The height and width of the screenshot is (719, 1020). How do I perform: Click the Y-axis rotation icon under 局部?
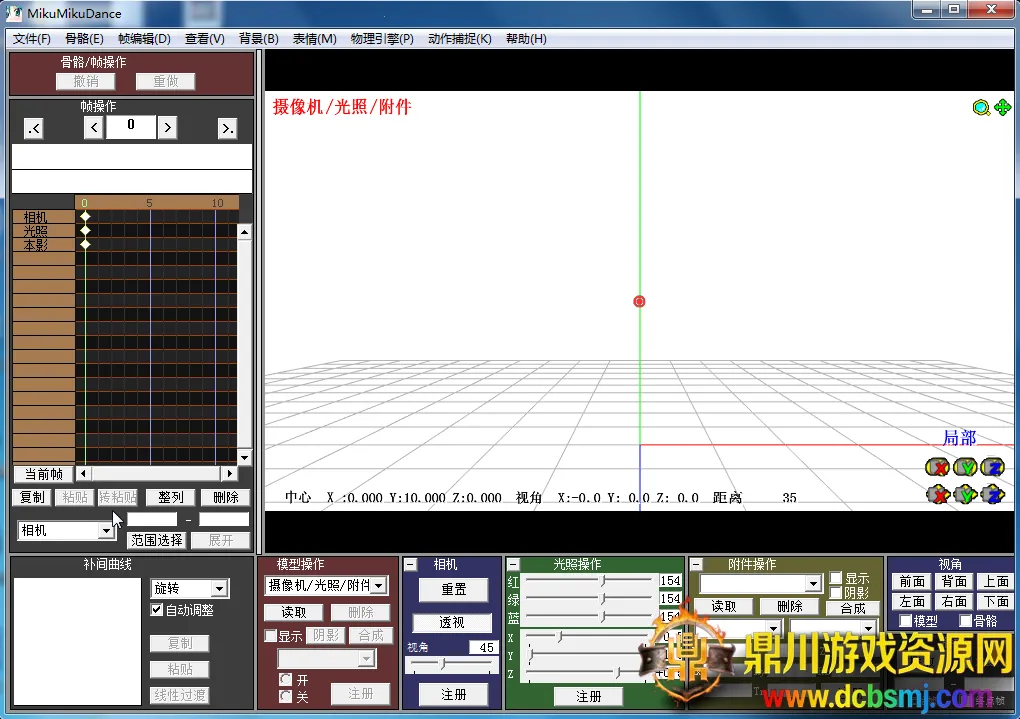(x=965, y=467)
